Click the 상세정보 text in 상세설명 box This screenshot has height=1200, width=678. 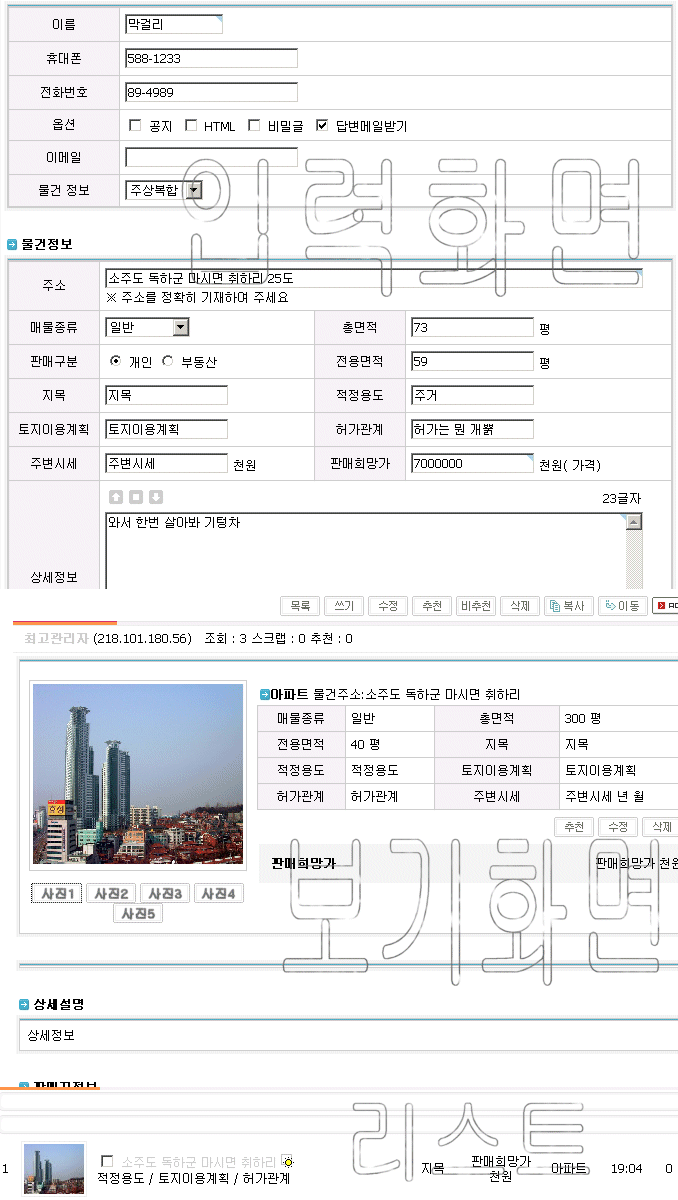[50, 1035]
